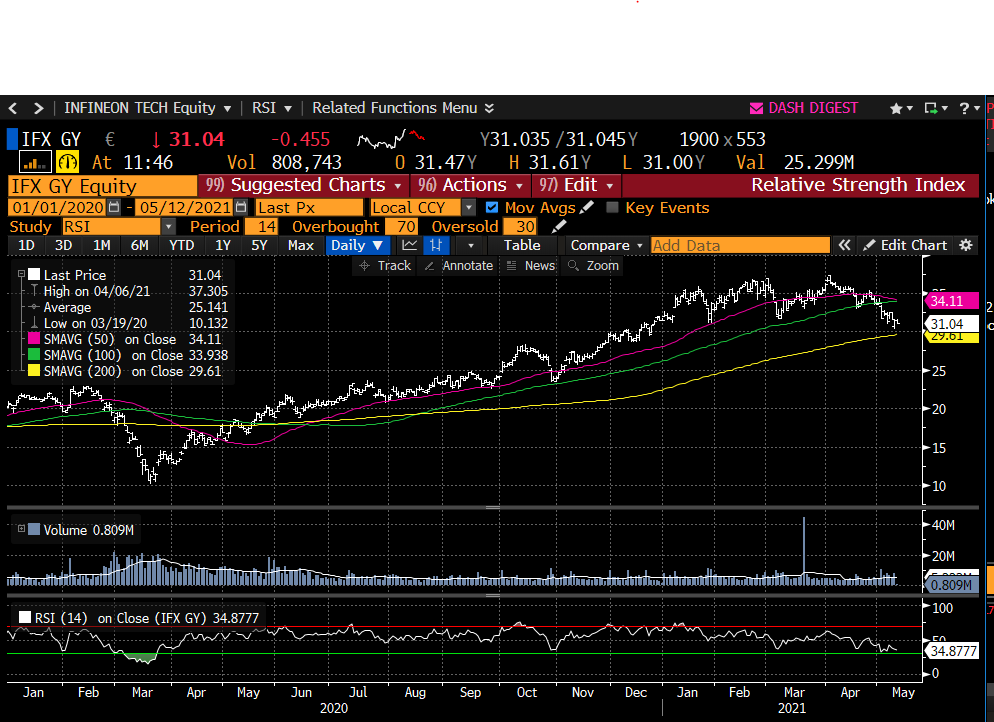Click the intraday sparkline next to price change
Image resolution: width=994 pixels, height=722 pixels.
tap(390, 138)
